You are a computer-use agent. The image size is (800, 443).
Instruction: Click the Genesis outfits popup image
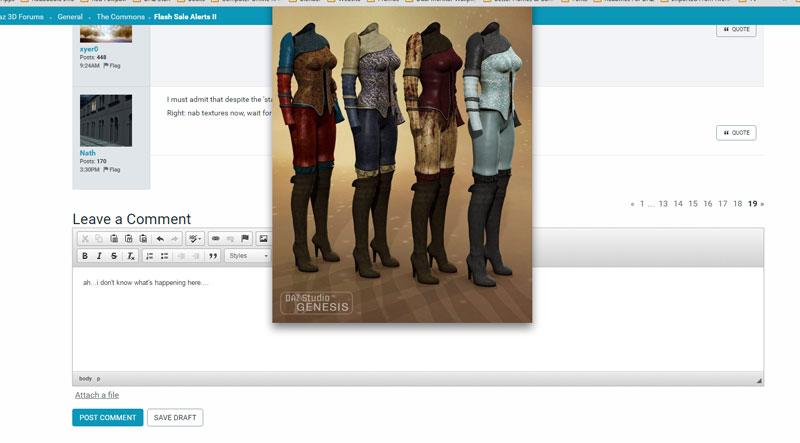(402, 164)
